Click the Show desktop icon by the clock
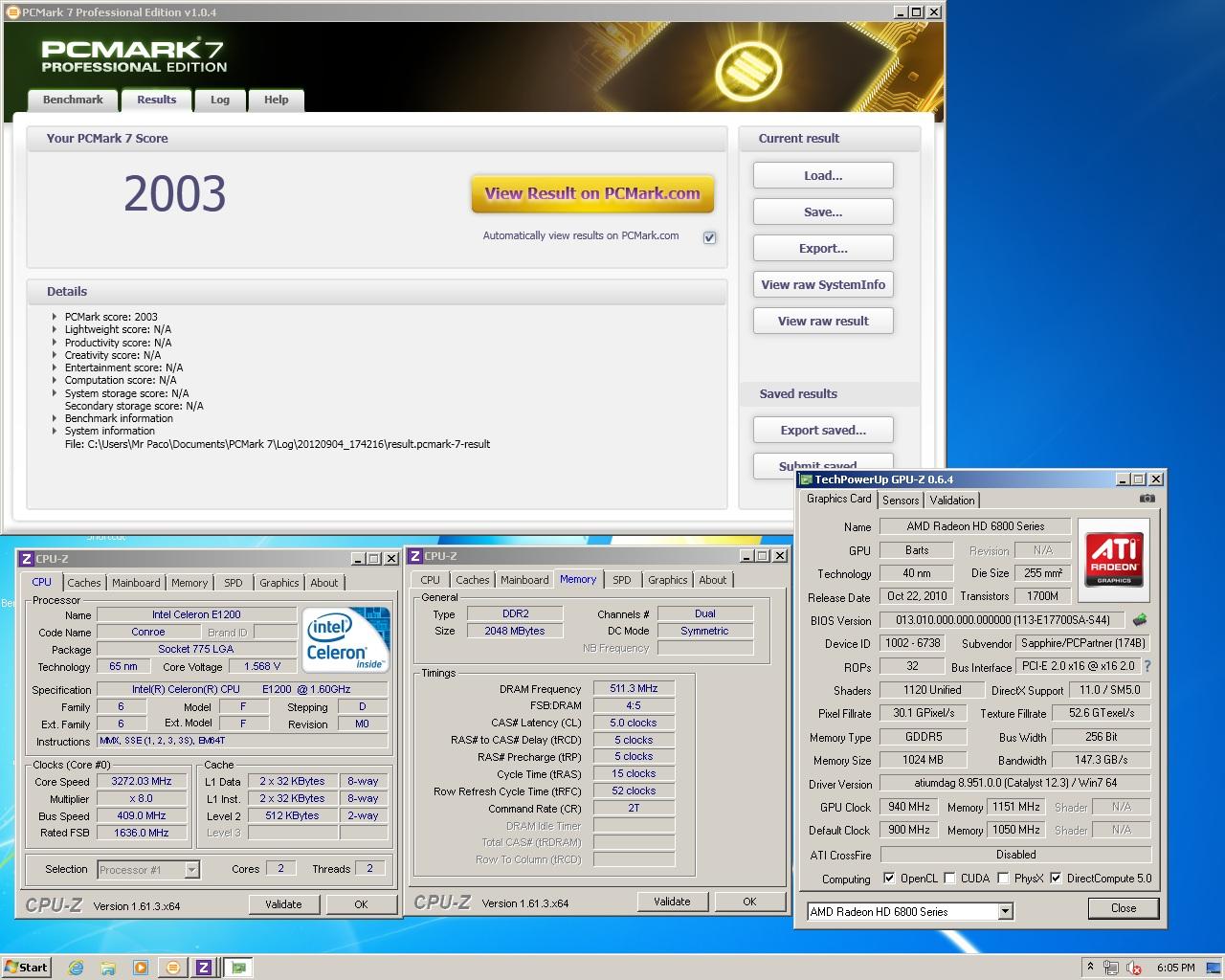This screenshot has width=1225, height=980. 1215,968
